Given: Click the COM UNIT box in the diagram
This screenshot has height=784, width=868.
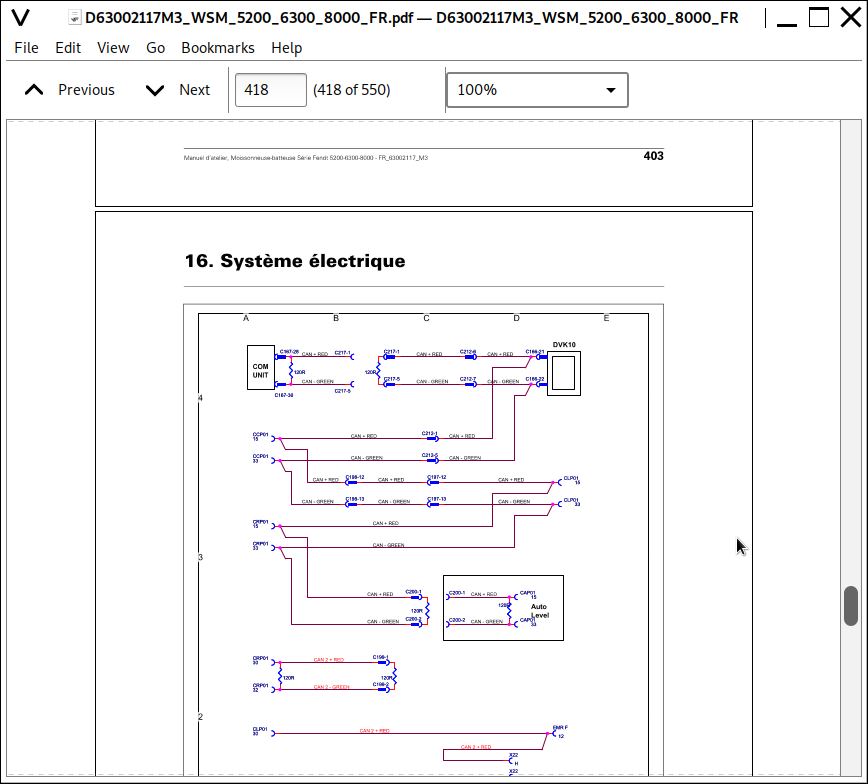Looking at the screenshot, I should coord(260,368).
